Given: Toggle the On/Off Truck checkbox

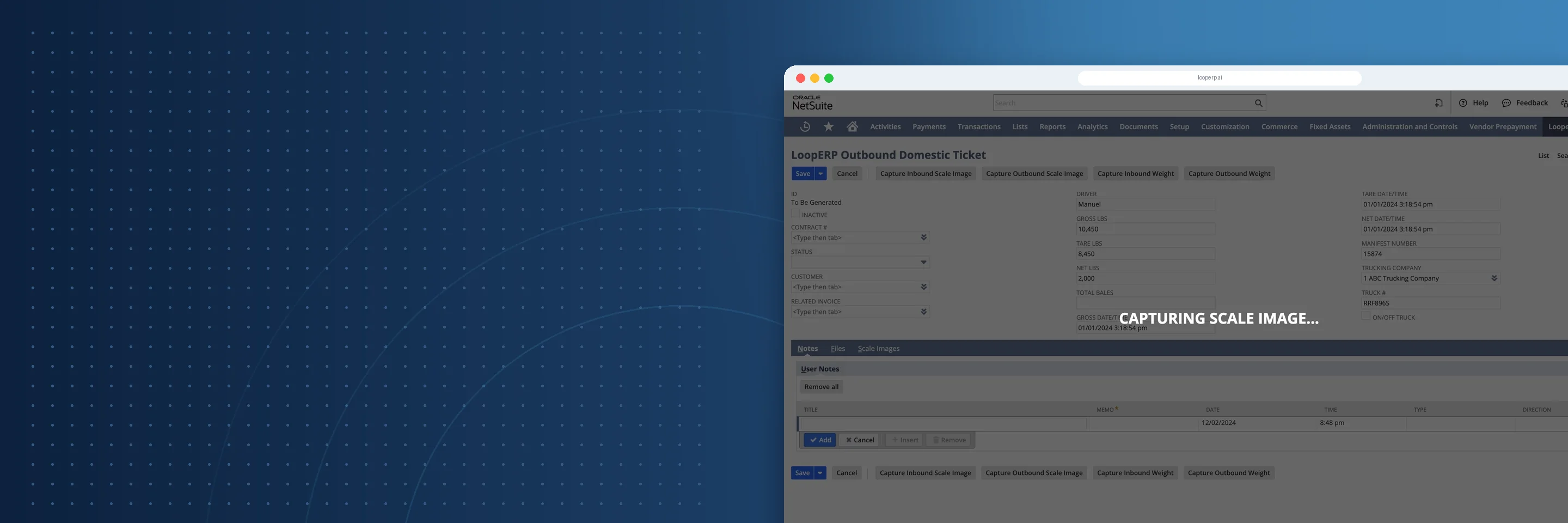Looking at the screenshot, I should point(1366,316).
